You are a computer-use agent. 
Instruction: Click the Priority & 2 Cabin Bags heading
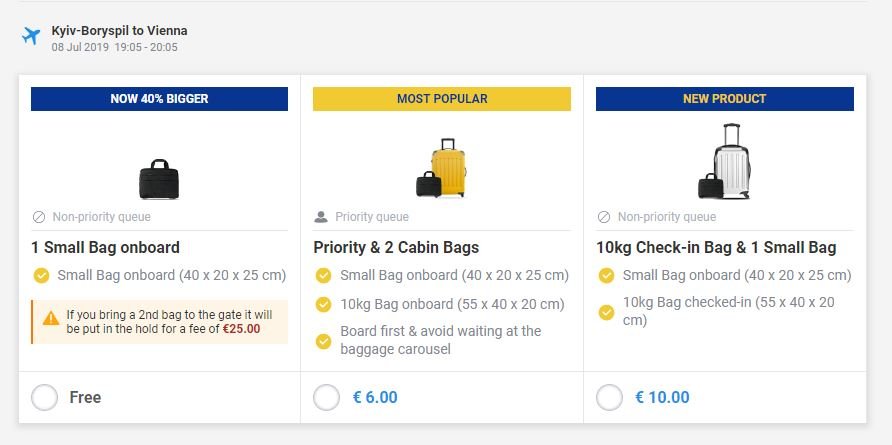pos(396,247)
